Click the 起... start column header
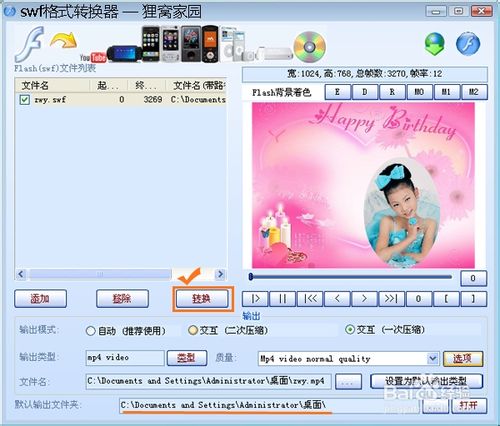The width and height of the screenshot is (500, 426). point(109,86)
